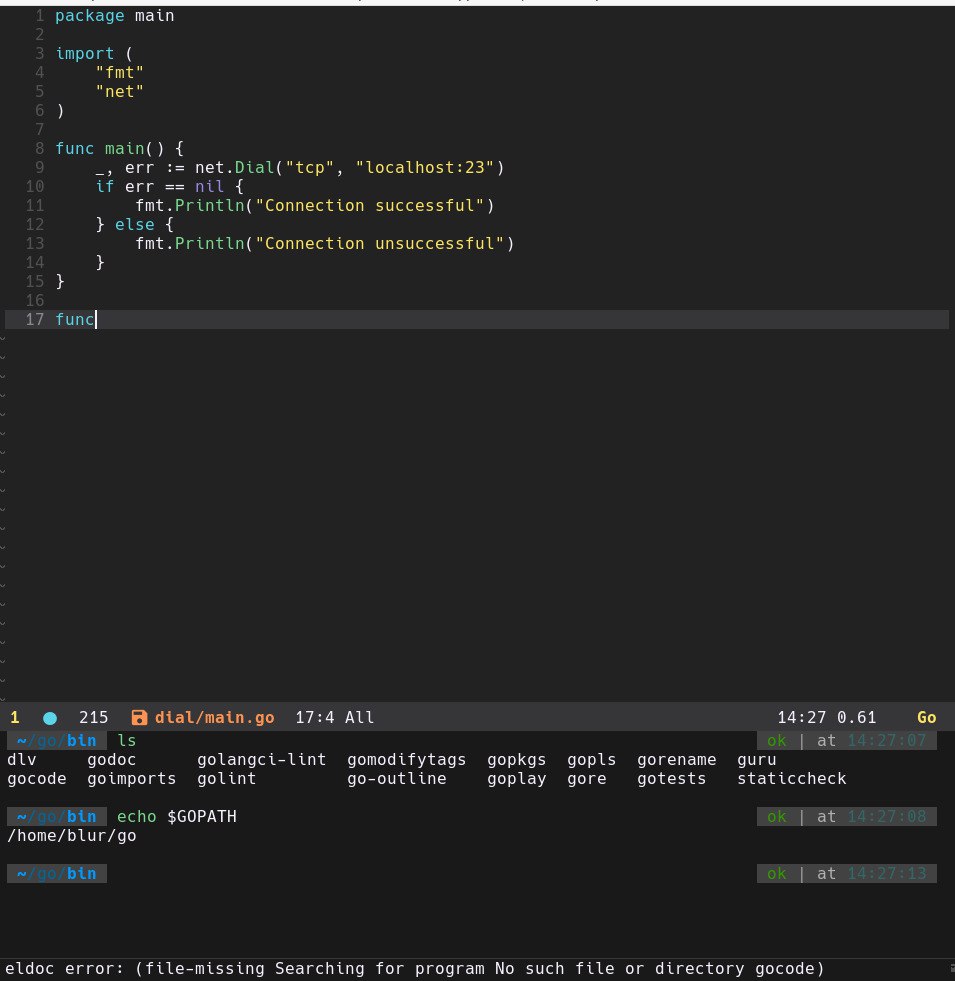Click the 14:27 clock in modeline

pyautogui.click(x=802, y=718)
